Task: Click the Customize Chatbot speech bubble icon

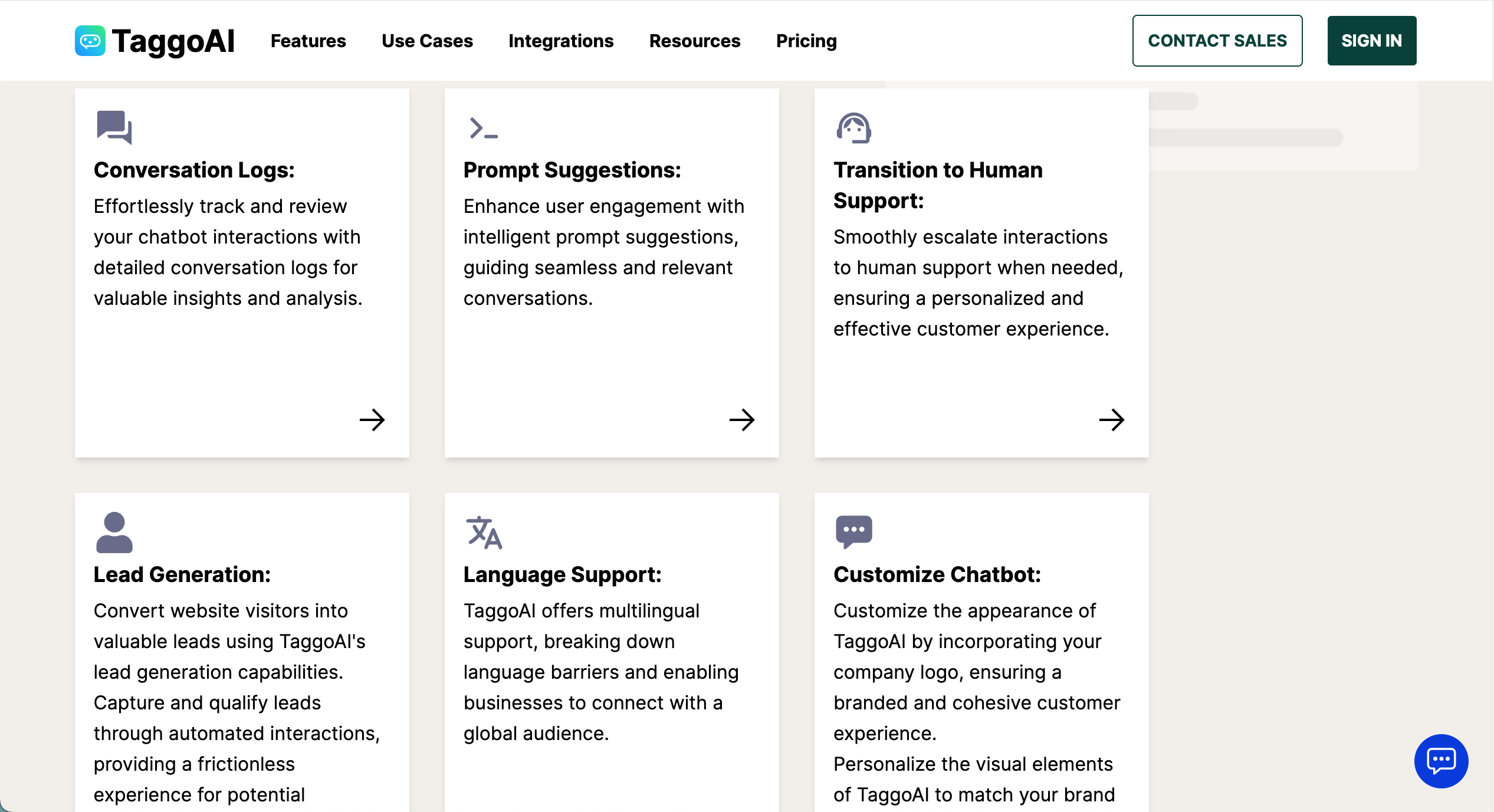Action: pos(853,531)
